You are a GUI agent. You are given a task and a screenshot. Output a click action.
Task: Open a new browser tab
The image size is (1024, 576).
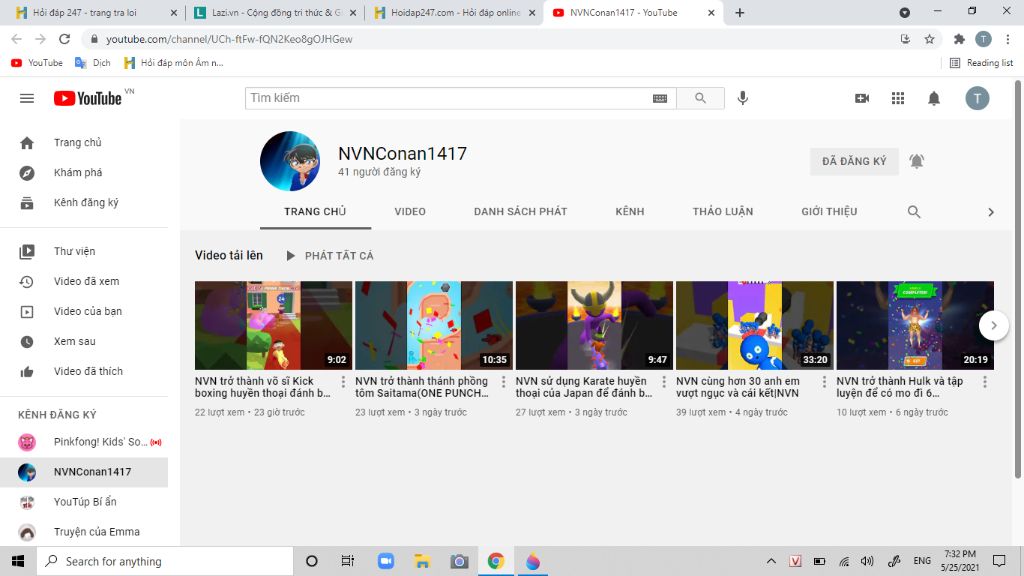[x=739, y=12]
